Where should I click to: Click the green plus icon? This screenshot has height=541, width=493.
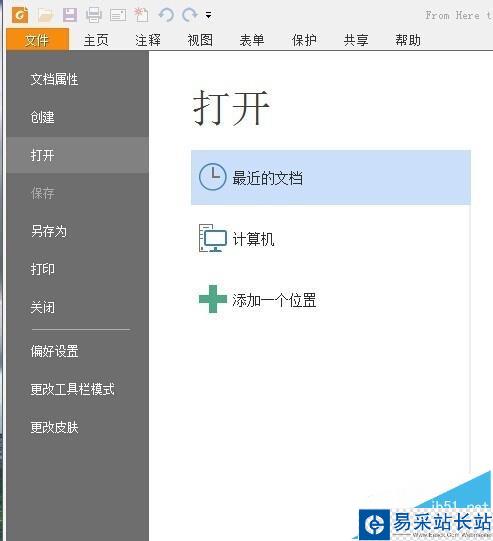(x=213, y=299)
